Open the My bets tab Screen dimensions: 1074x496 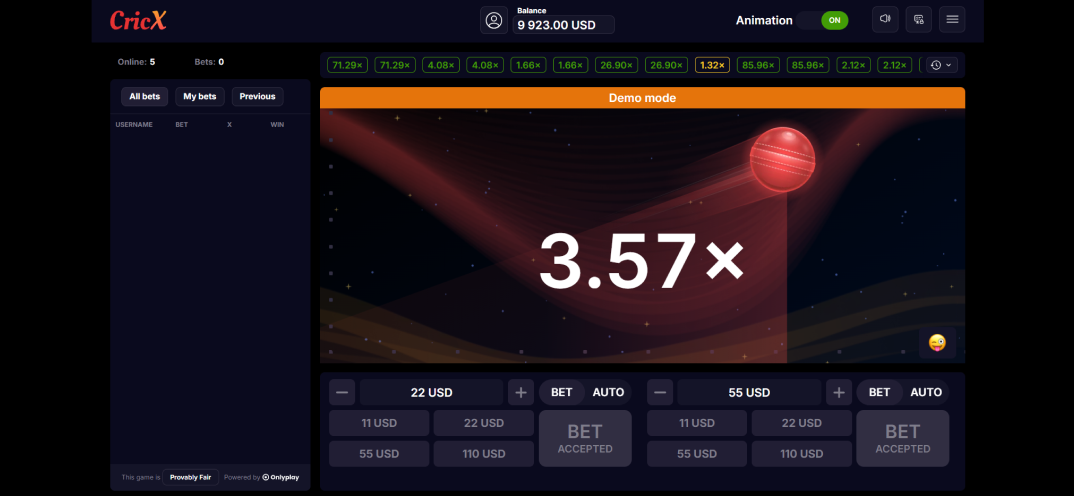(199, 97)
